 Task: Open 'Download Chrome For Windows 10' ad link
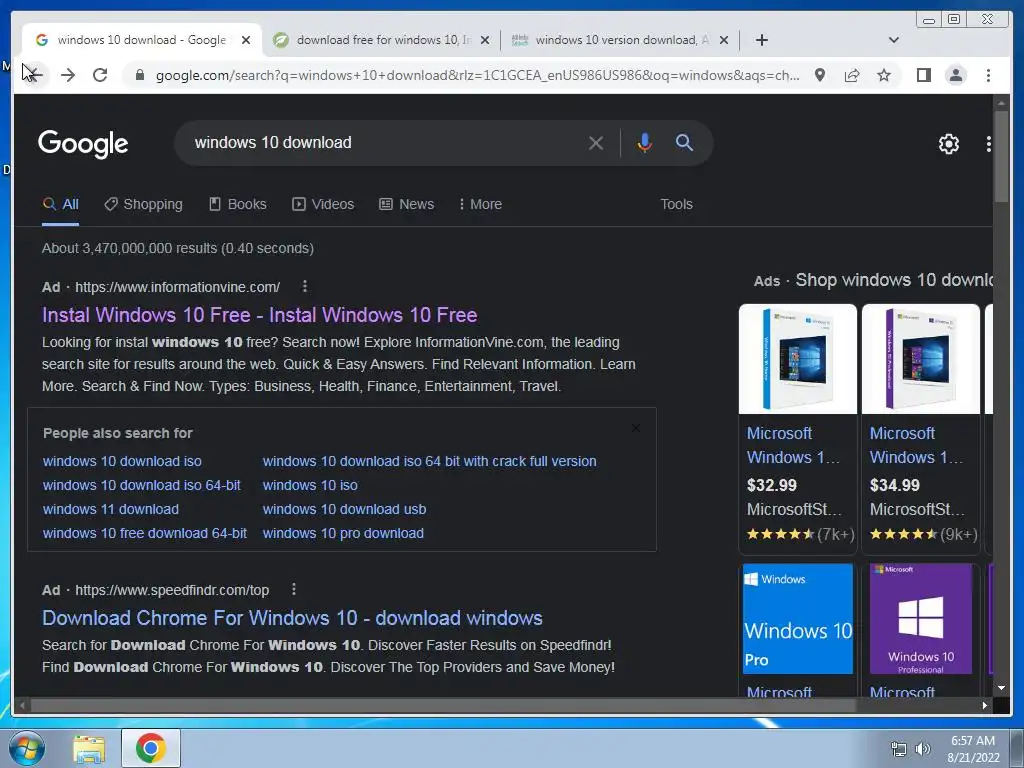click(x=292, y=618)
